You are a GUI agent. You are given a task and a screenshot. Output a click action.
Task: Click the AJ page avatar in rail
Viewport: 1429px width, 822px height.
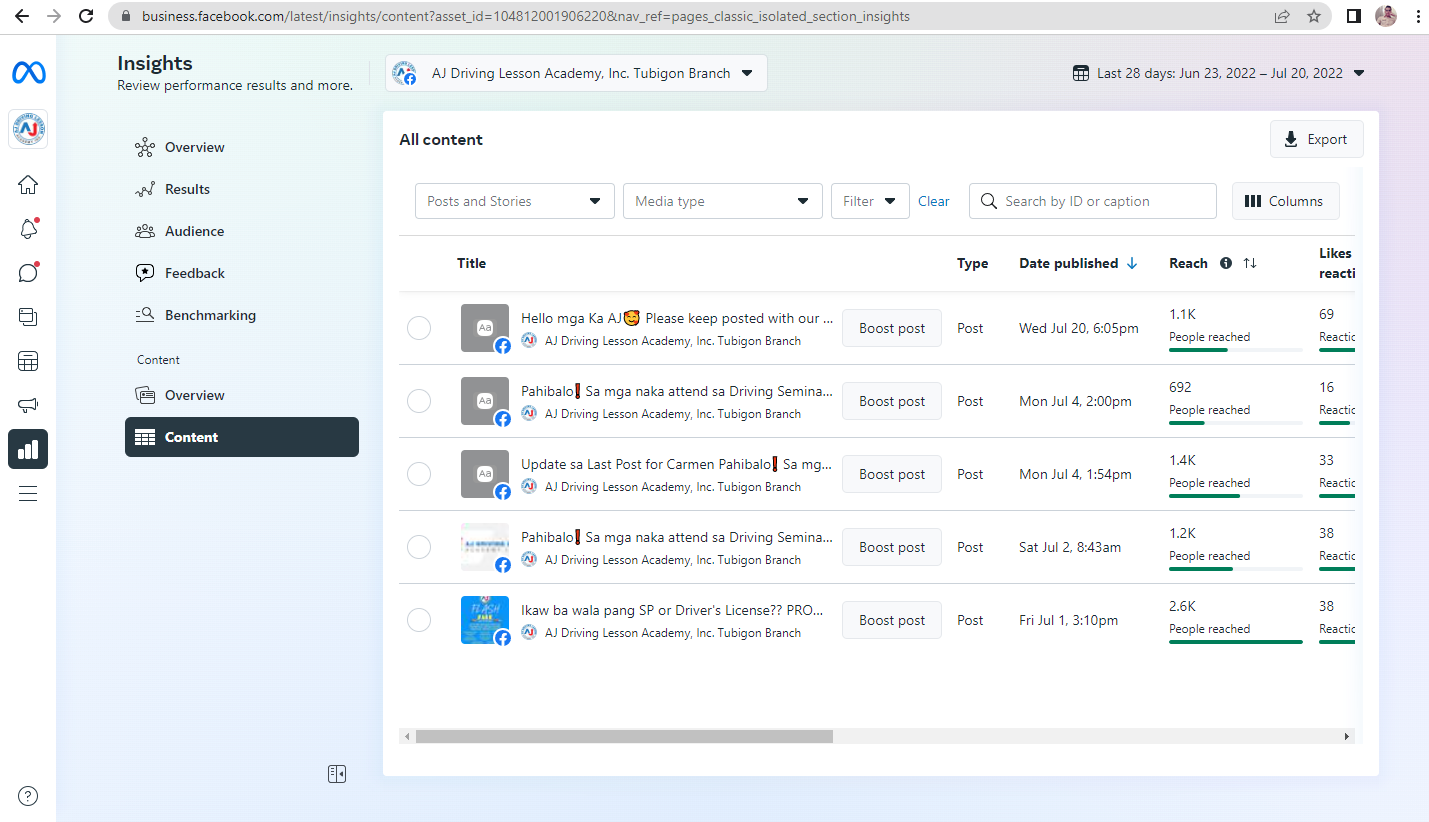(x=28, y=129)
